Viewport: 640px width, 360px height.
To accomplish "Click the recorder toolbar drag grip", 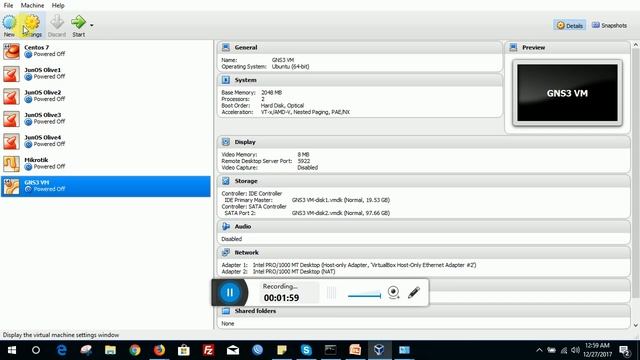I will click(x=331, y=292).
